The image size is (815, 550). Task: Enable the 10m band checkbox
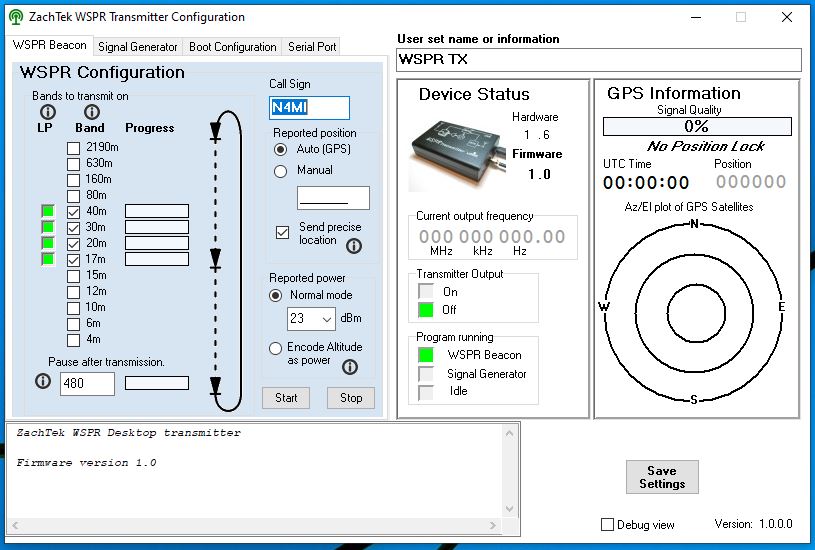(73, 308)
